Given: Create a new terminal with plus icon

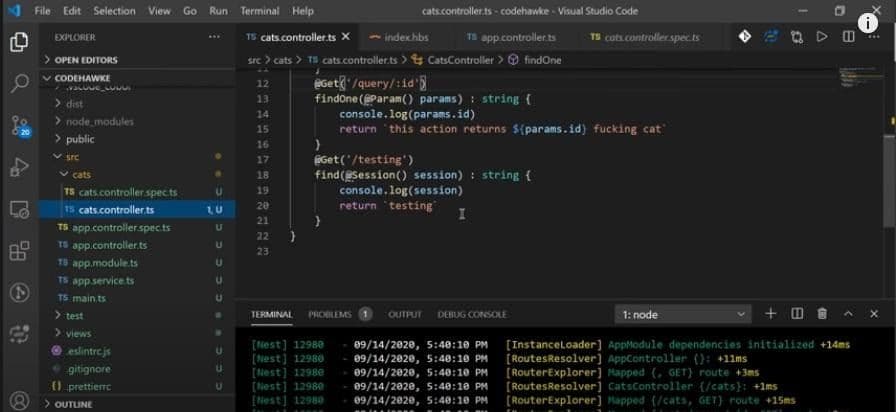Looking at the screenshot, I should point(771,314).
